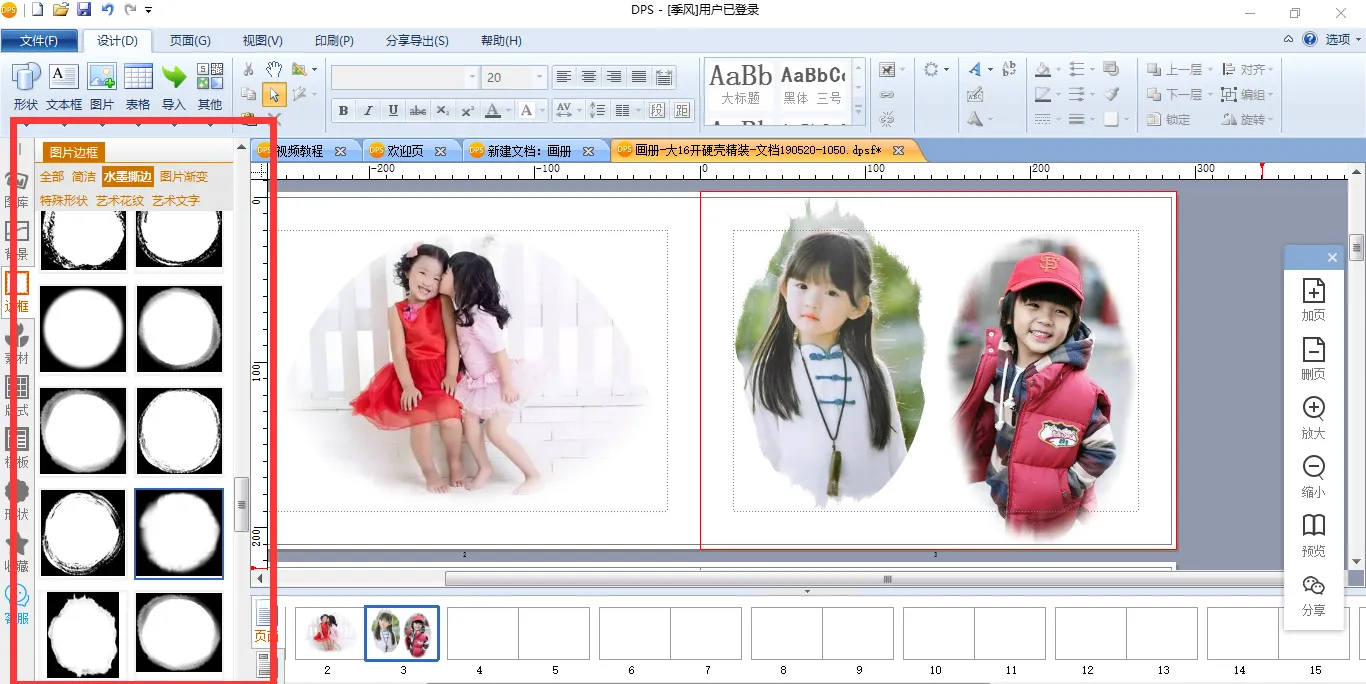Open 背景 background sidebar panel
Screen dimensions: 1366x684
(17, 241)
